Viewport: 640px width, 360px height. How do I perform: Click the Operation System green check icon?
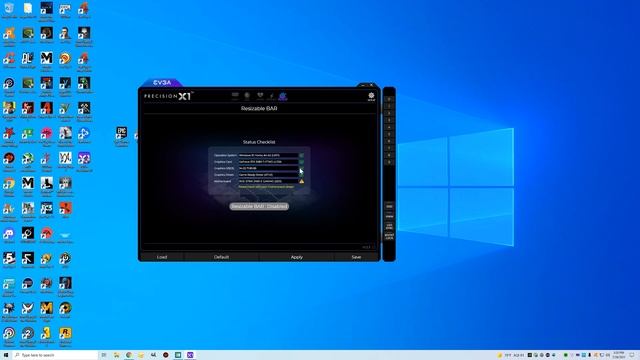click(302, 156)
